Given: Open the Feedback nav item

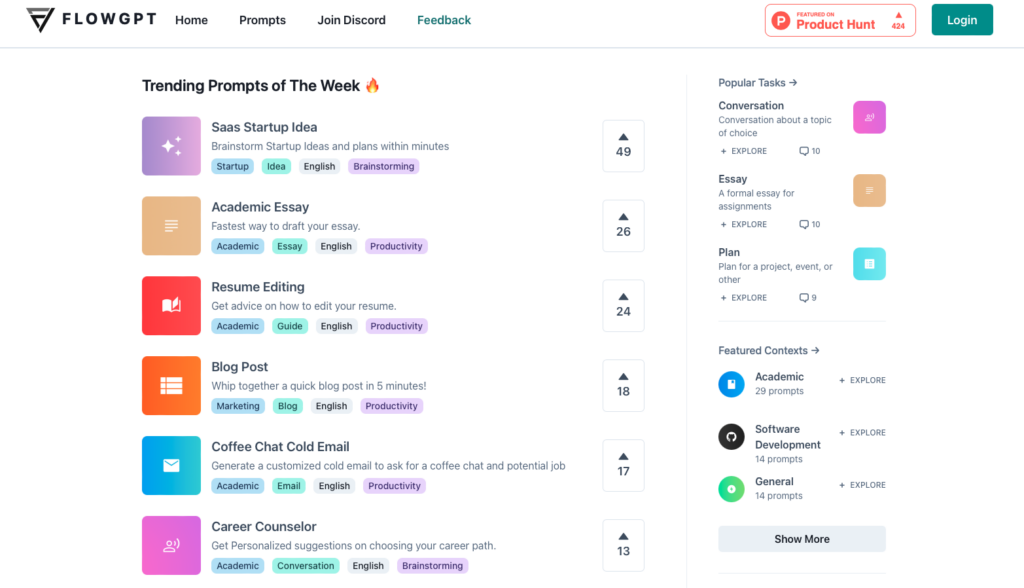Looking at the screenshot, I should click(x=444, y=20).
